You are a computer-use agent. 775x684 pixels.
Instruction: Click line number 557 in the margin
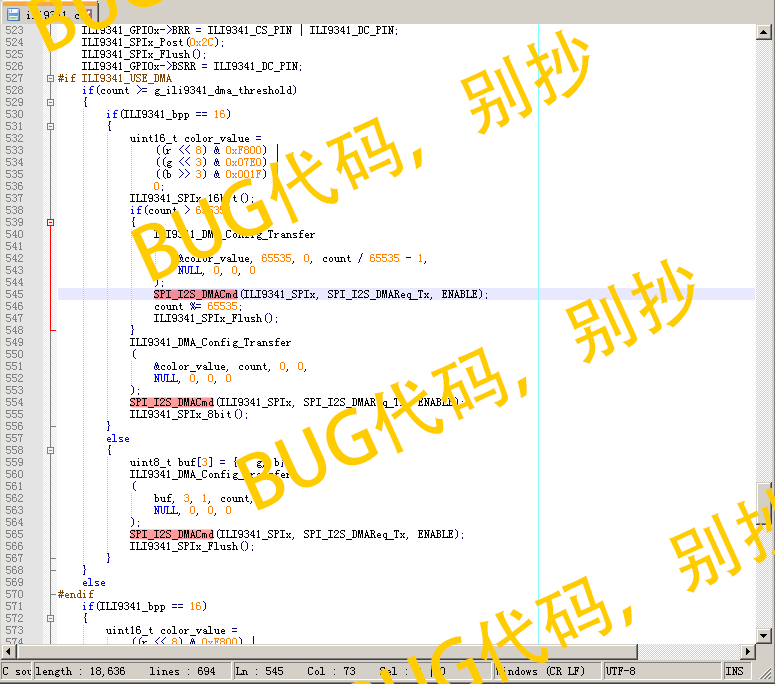pyautogui.click(x=14, y=438)
